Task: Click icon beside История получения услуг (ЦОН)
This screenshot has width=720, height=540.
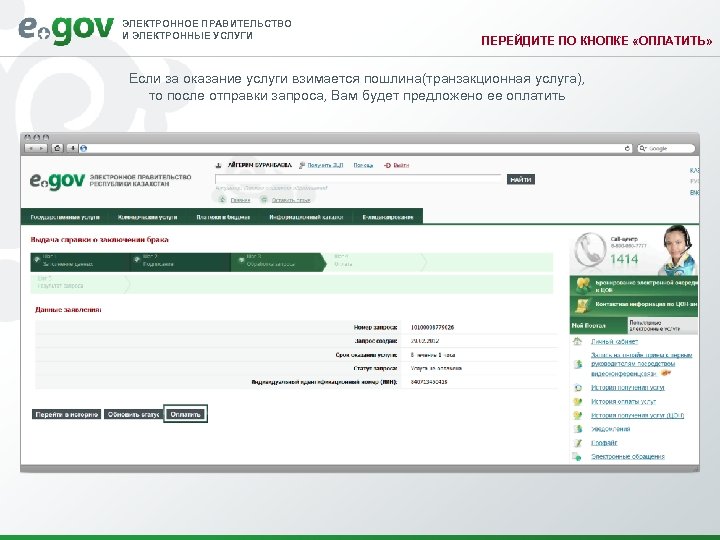Action: [x=578, y=415]
